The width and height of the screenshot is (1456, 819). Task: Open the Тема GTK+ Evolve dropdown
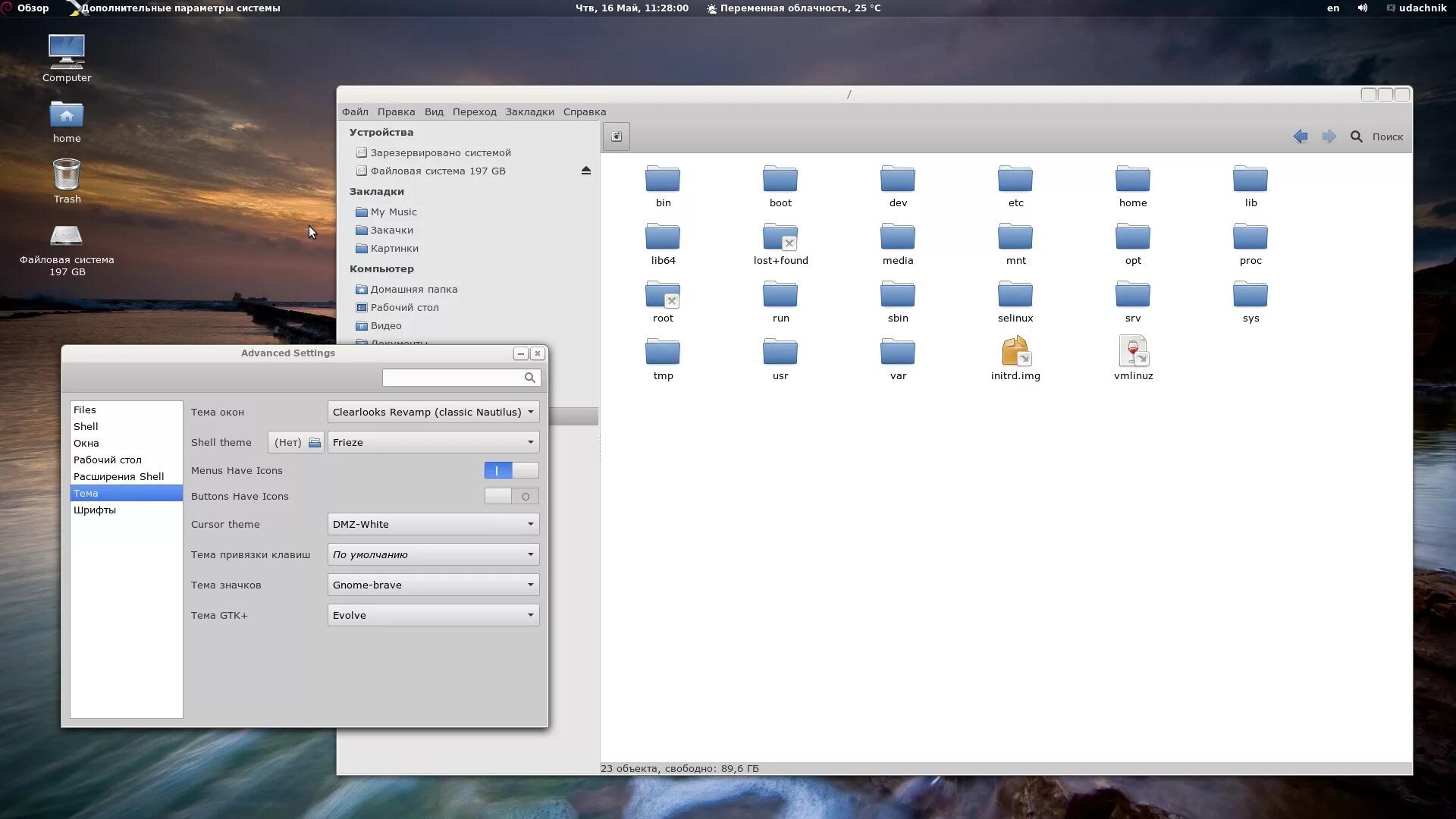(433, 615)
